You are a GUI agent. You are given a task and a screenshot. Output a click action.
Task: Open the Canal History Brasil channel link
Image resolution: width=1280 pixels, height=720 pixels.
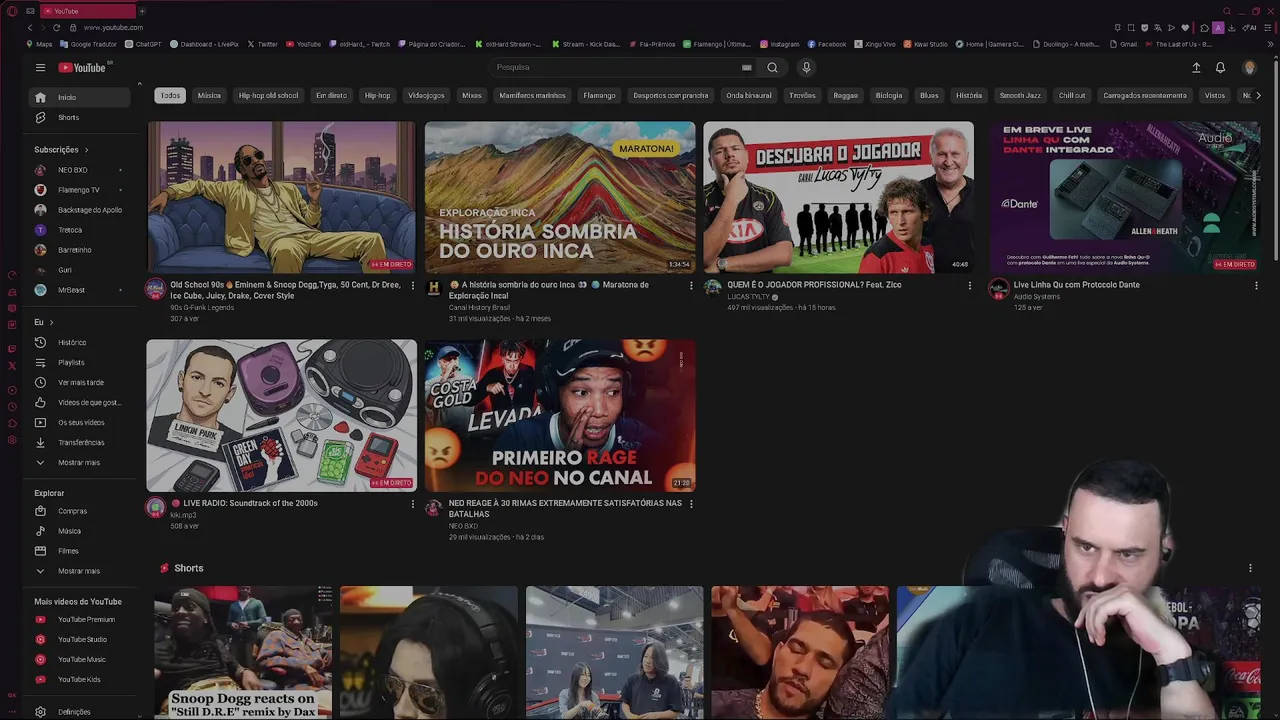click(x=479, y=307)
